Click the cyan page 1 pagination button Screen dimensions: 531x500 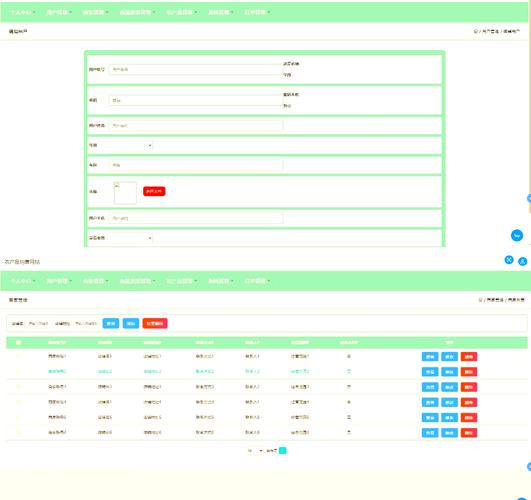coord(282,451)
